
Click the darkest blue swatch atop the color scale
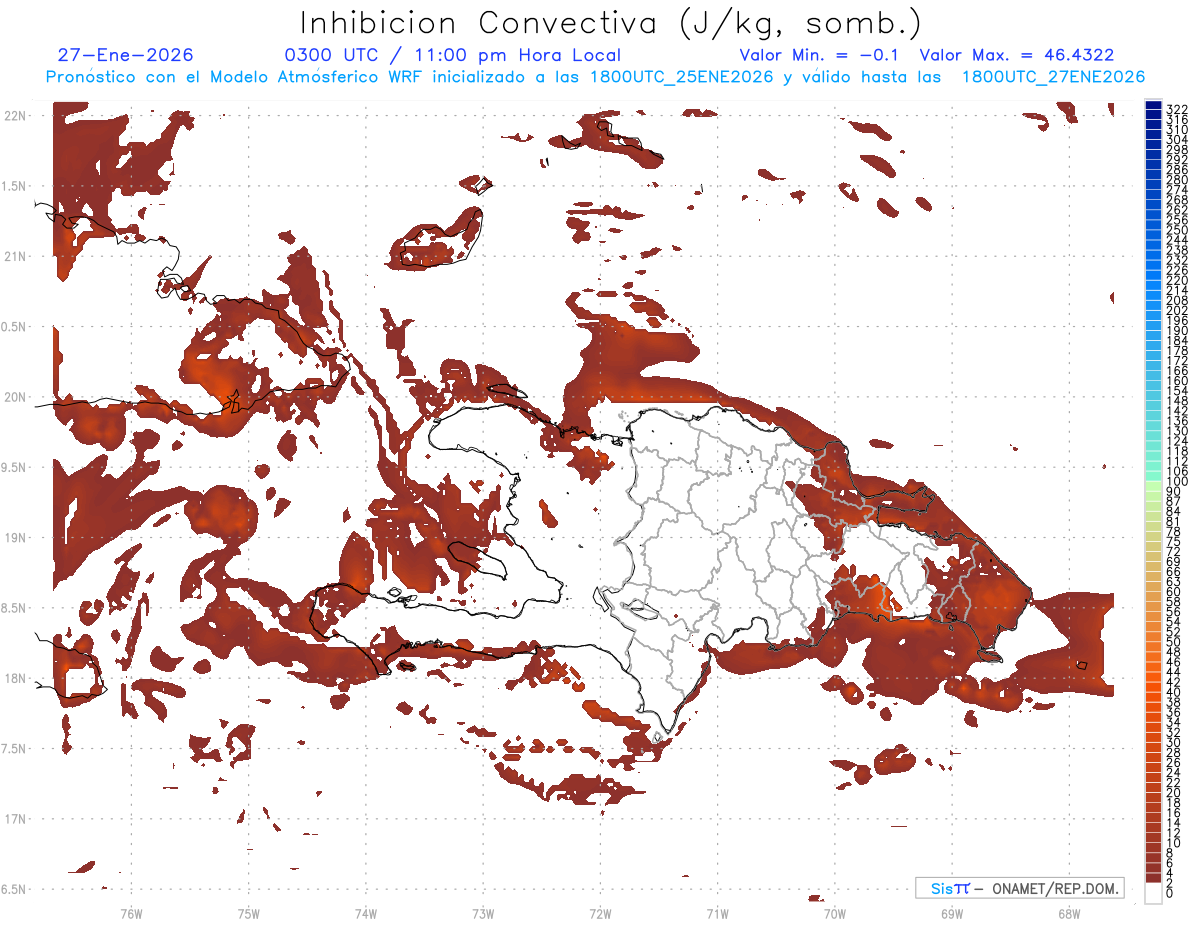point(1153,107)
